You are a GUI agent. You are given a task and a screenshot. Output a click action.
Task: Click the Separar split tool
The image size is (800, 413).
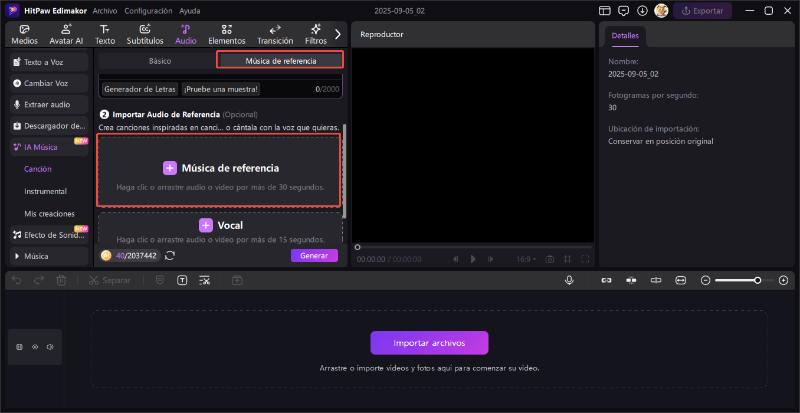click(109, 280)
